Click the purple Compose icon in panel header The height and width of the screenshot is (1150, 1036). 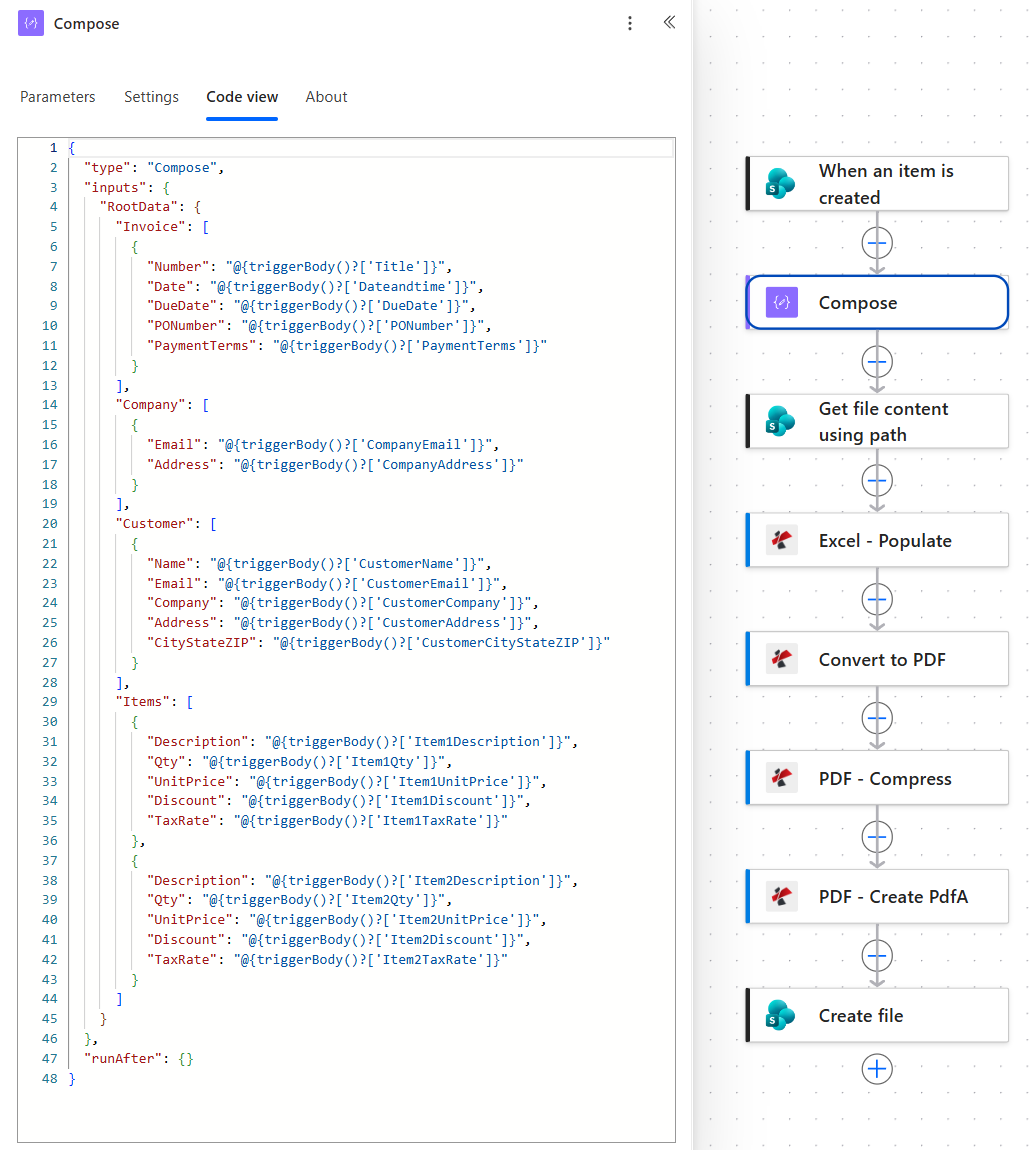tap(31, 23)
